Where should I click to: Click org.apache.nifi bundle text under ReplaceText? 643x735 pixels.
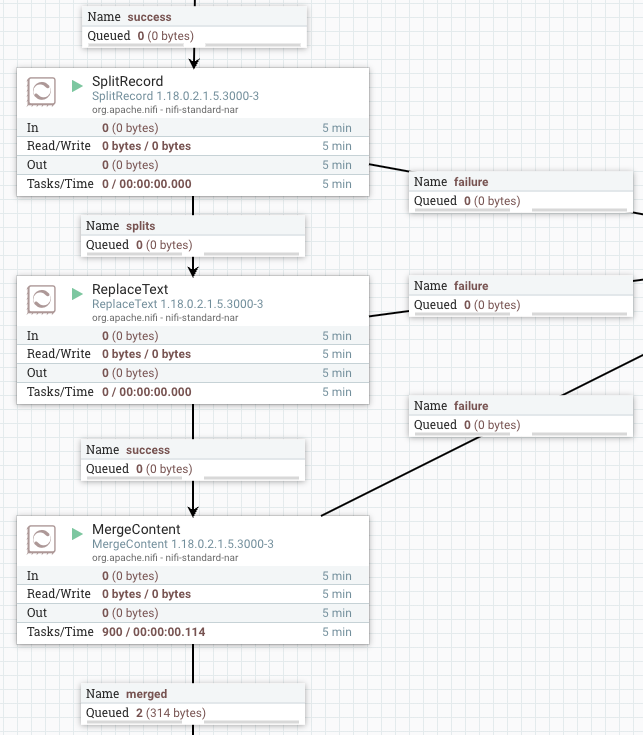pos(165,318)
